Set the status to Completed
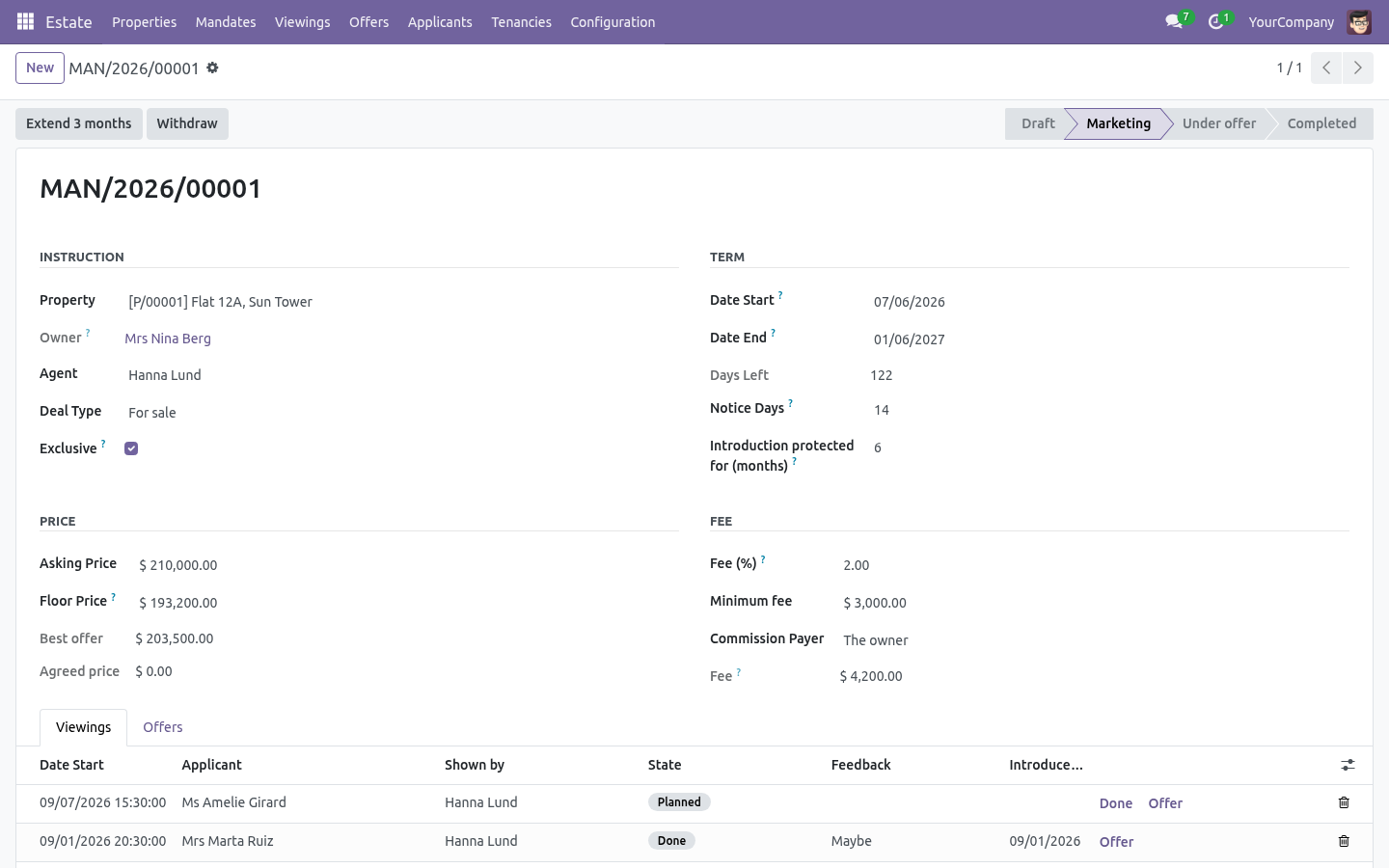Image resolution: width=1389 pixels, height=868 pixels. tap(1321, 123)
